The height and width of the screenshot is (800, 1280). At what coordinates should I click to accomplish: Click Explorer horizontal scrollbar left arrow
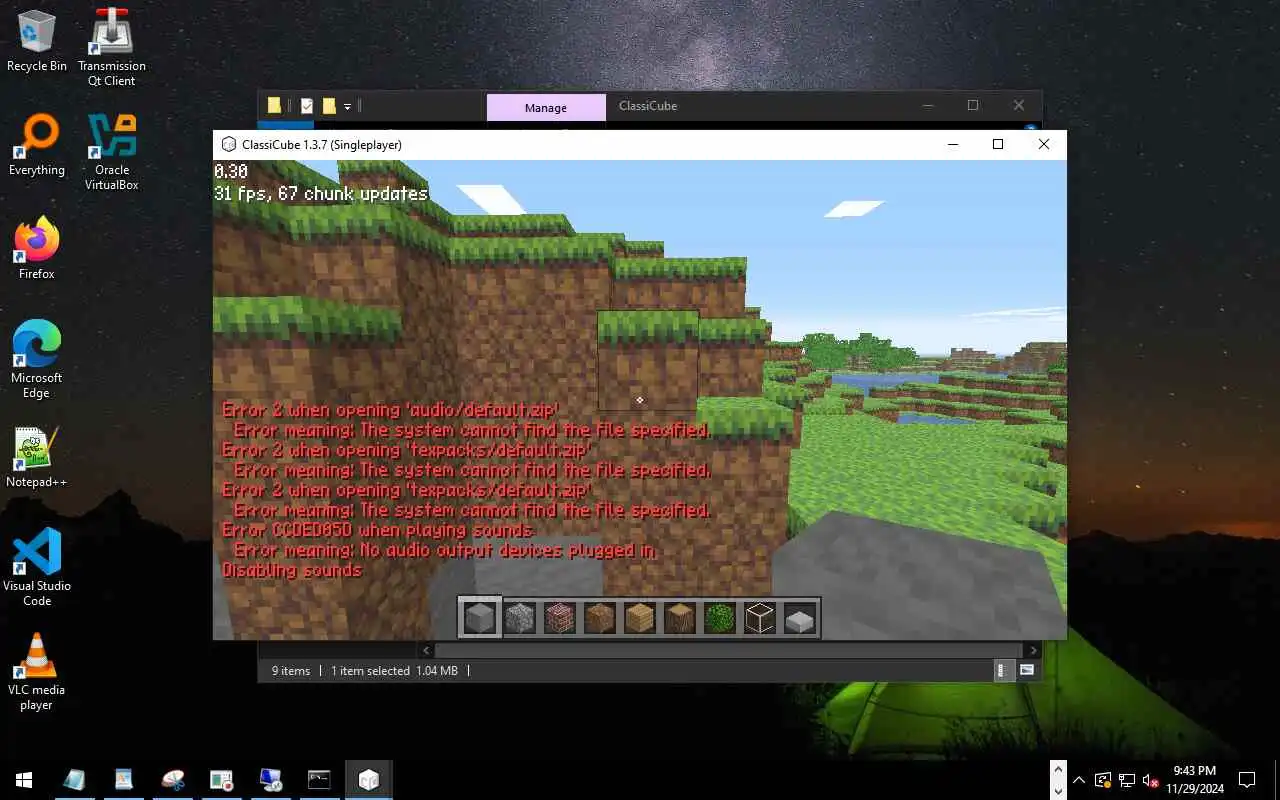(427, 650)
